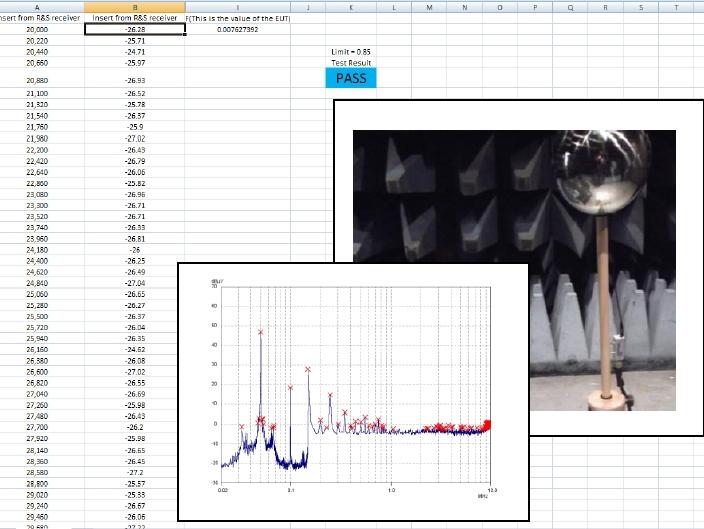
Task: Click the cell showing -27.2
Action: (x=135, y=472)
